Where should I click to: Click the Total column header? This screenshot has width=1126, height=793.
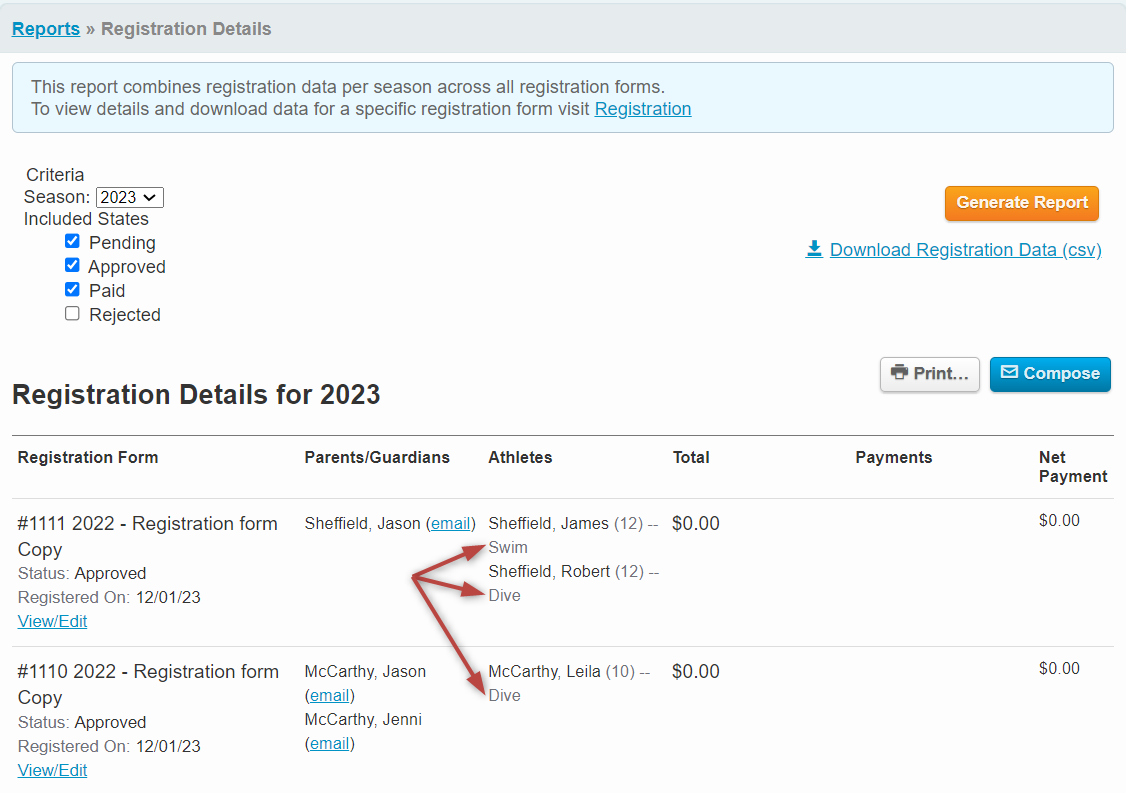[691, 458]
